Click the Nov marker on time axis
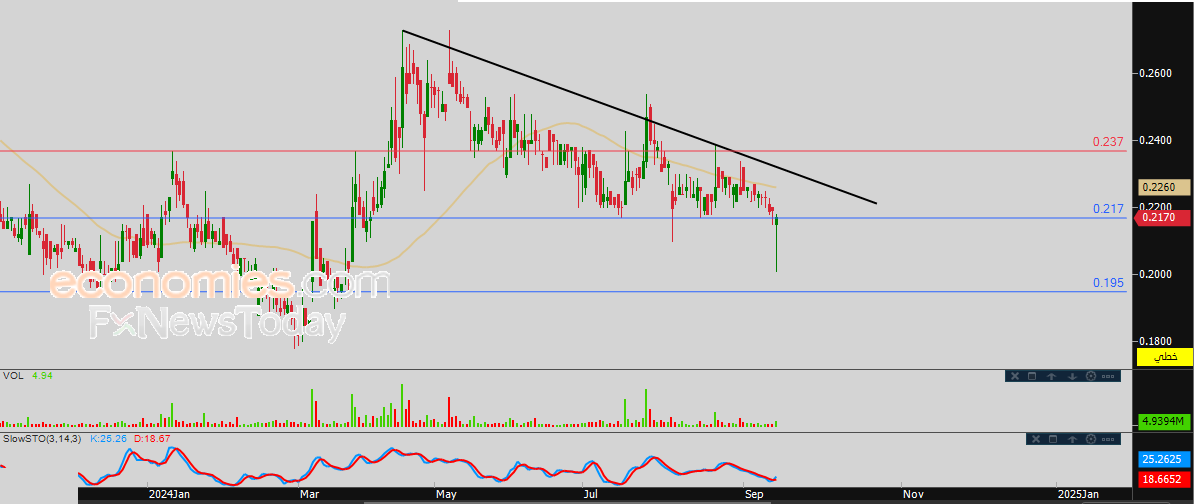Image resolution: width=1194 pixels, height=504 pixels. pos(911,494)
